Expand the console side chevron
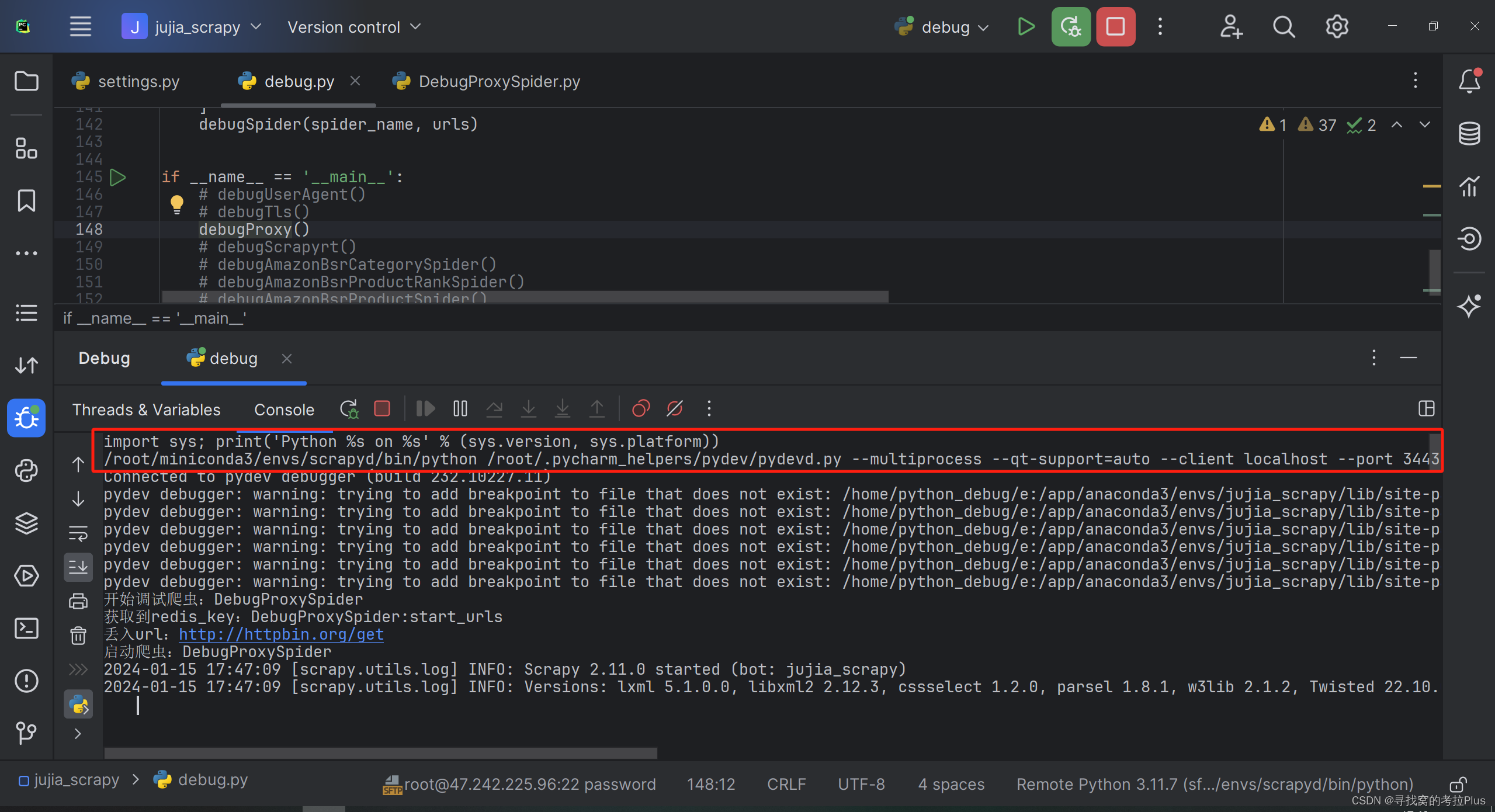Screen dimensions: 1495x812 [78, 734]
